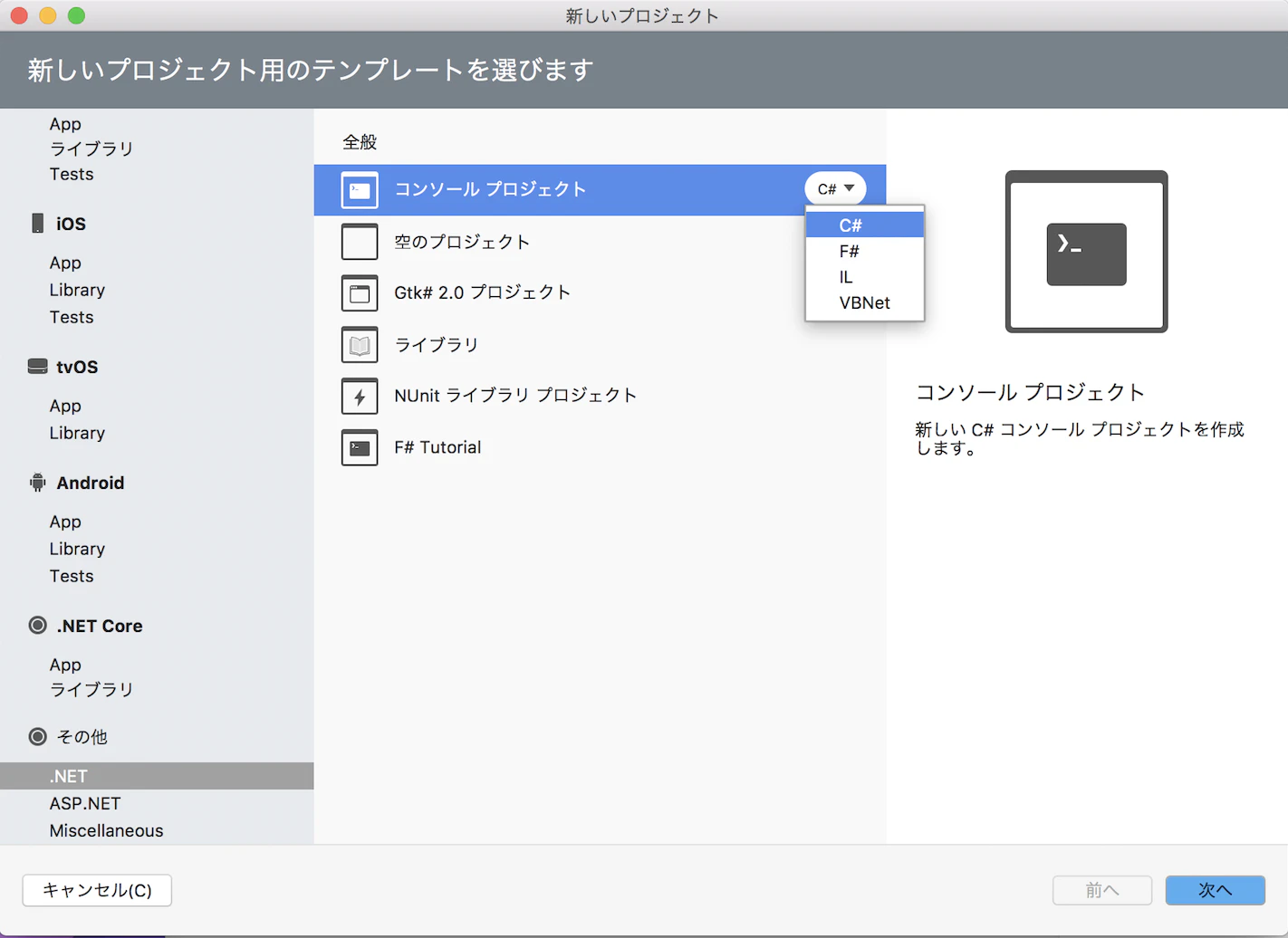This screenshot has height=938, width=1288.
Task: Select Library under tvOS category
Action: pos(77,433)
